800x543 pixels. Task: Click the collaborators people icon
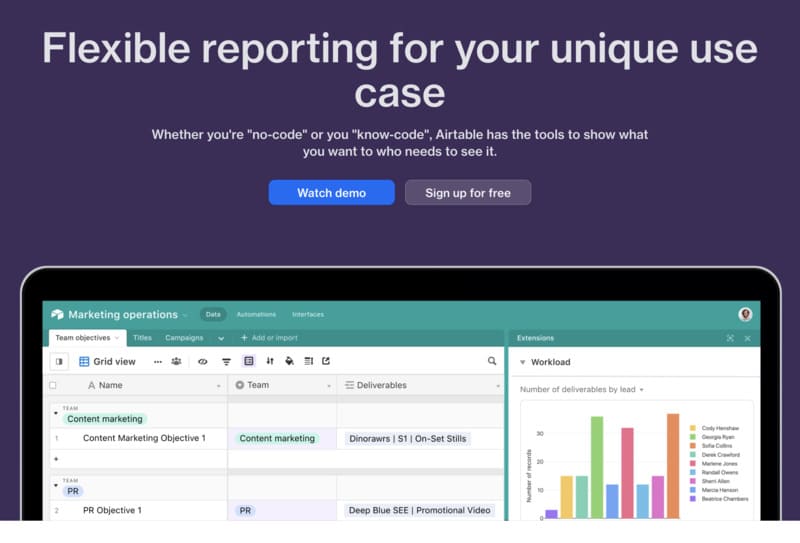(x=177, y=361)
